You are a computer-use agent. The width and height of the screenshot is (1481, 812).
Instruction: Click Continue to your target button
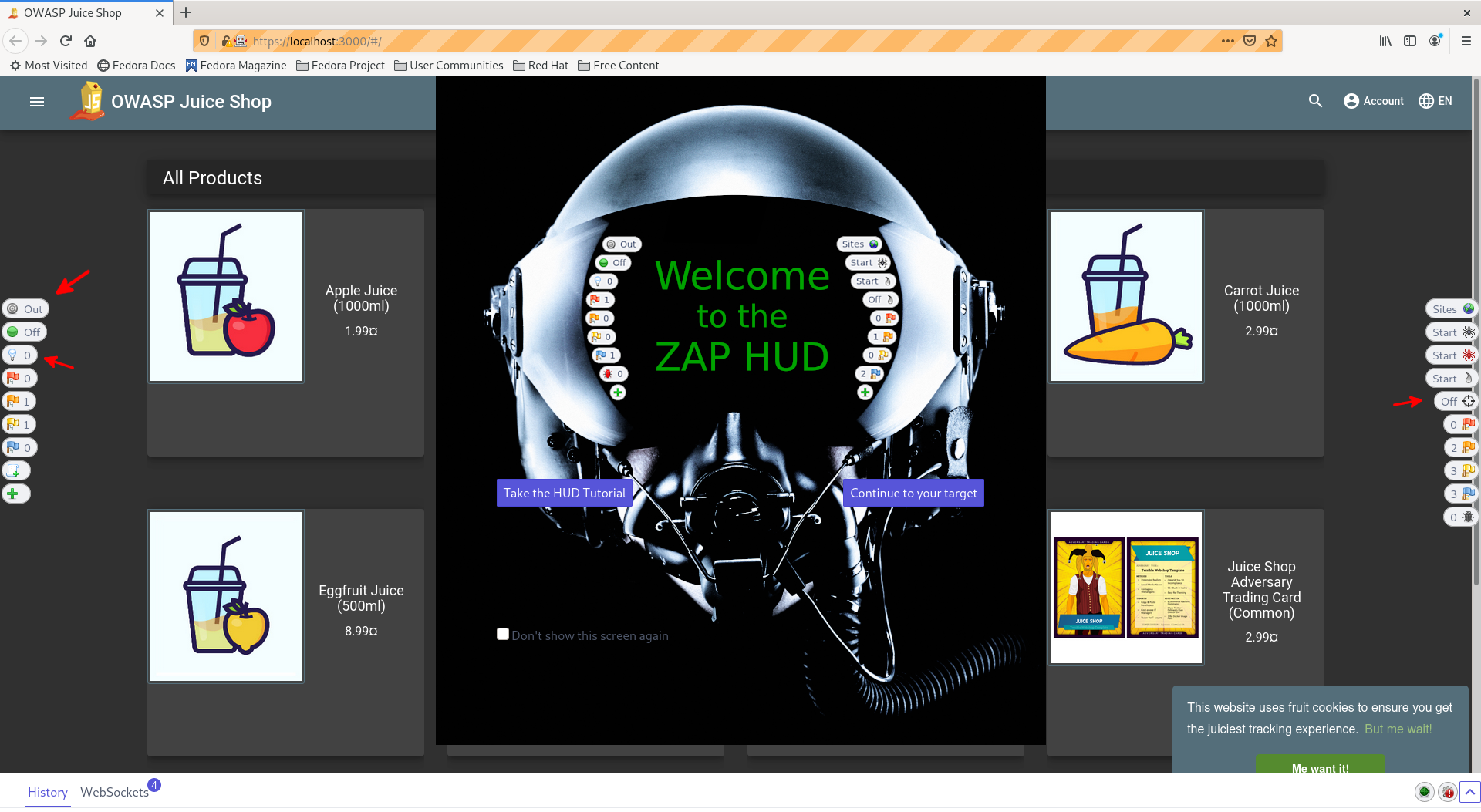coord(913,494)
